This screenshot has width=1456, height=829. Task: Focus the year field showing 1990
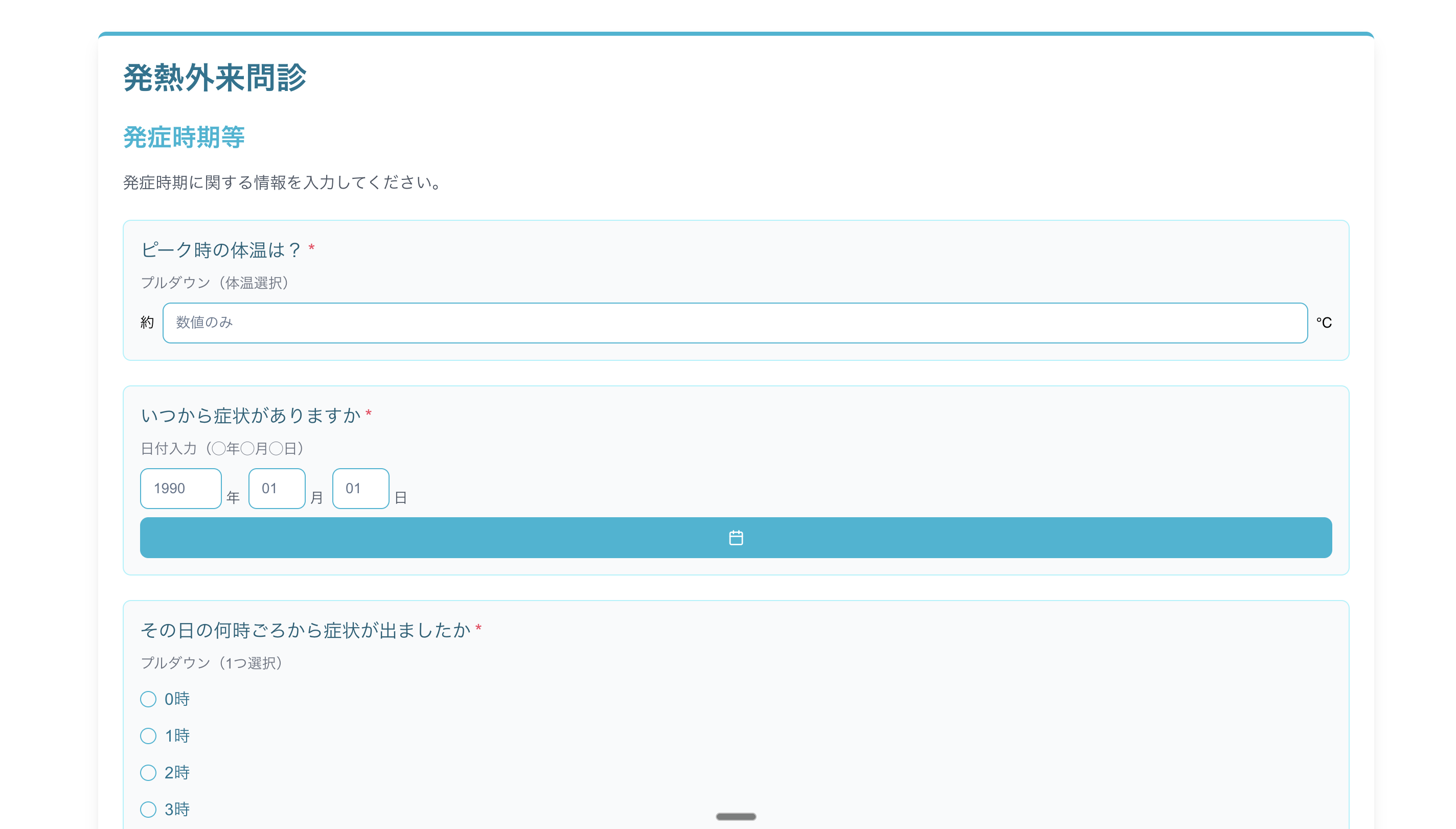[180, 489]
